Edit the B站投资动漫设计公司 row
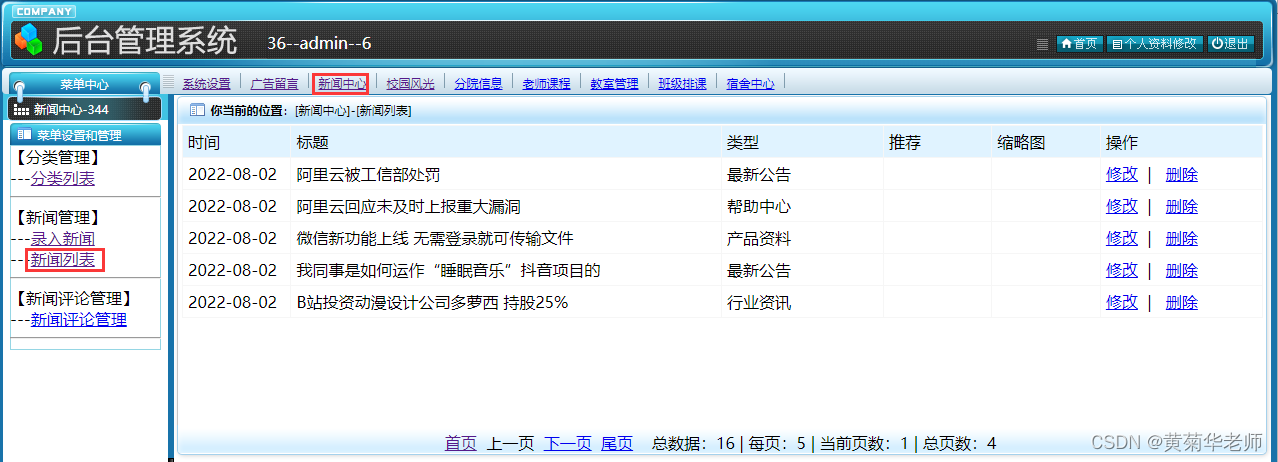This screenshot has width=1278, height=462. (x=1122, y=302)
